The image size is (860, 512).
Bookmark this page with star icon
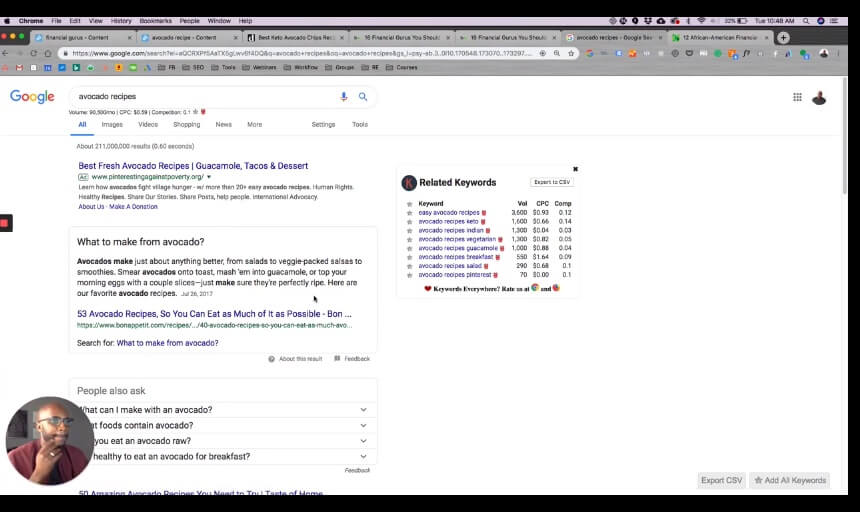(571, 53)
